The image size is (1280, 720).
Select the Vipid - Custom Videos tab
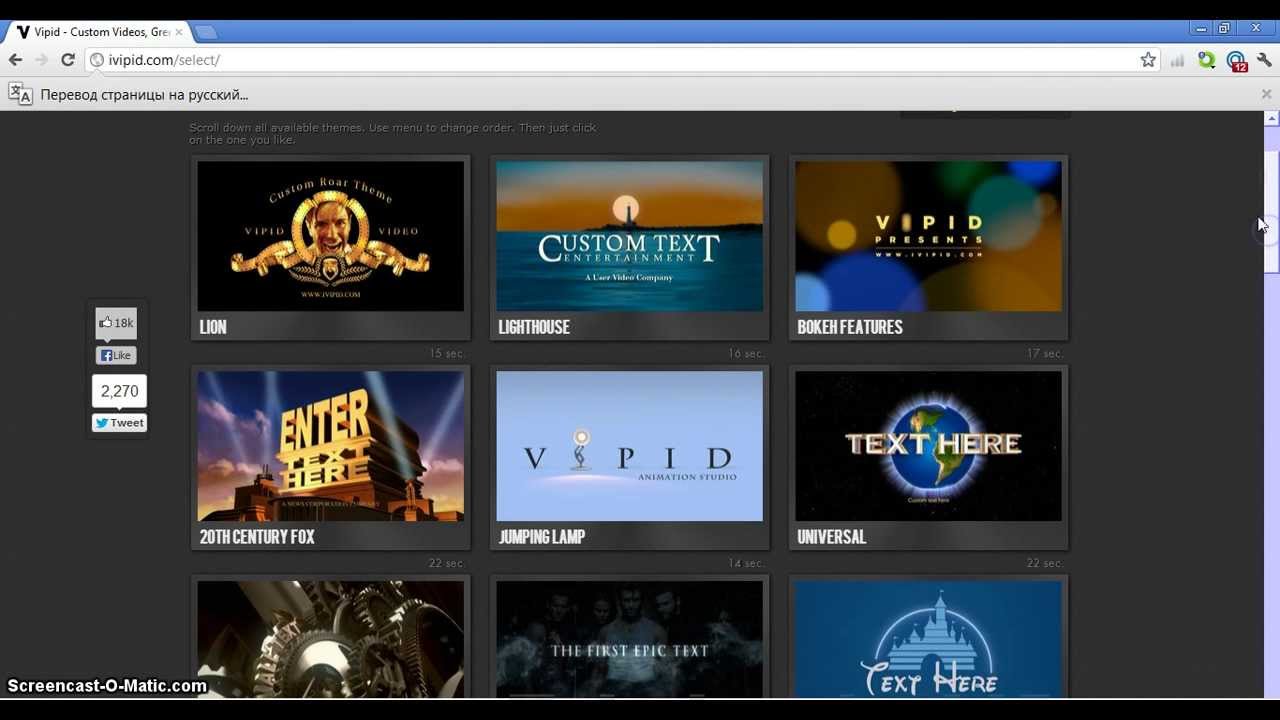pos(97,32)
